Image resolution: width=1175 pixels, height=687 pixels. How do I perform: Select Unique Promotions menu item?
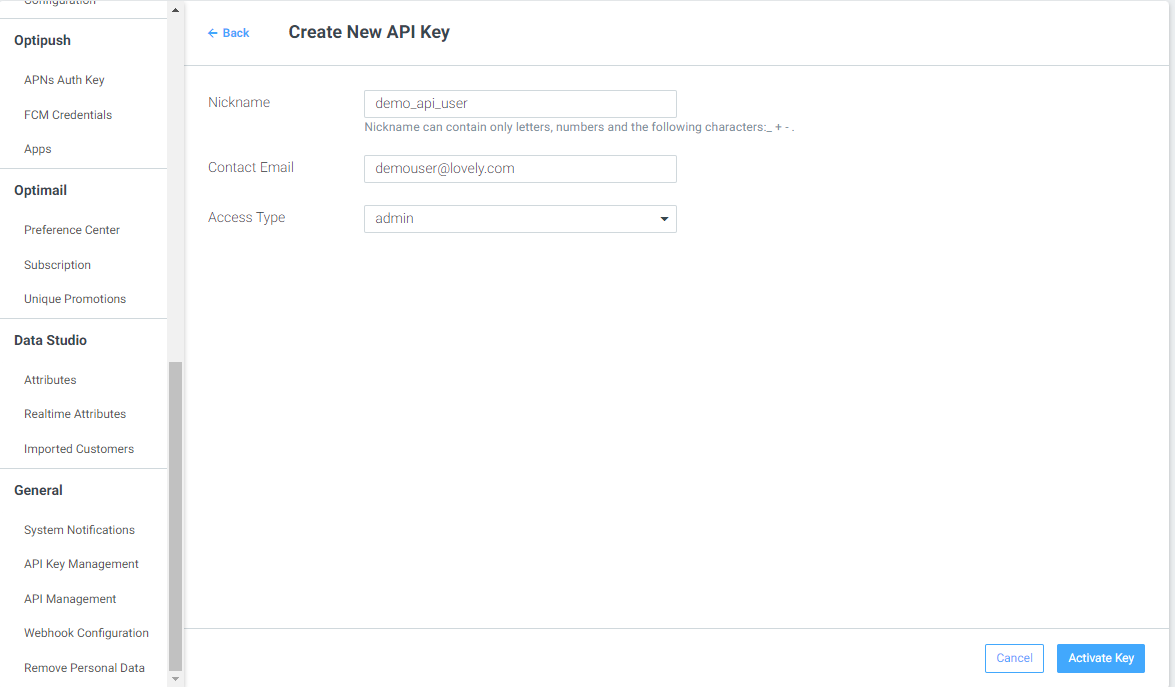[x=75, y=299]
